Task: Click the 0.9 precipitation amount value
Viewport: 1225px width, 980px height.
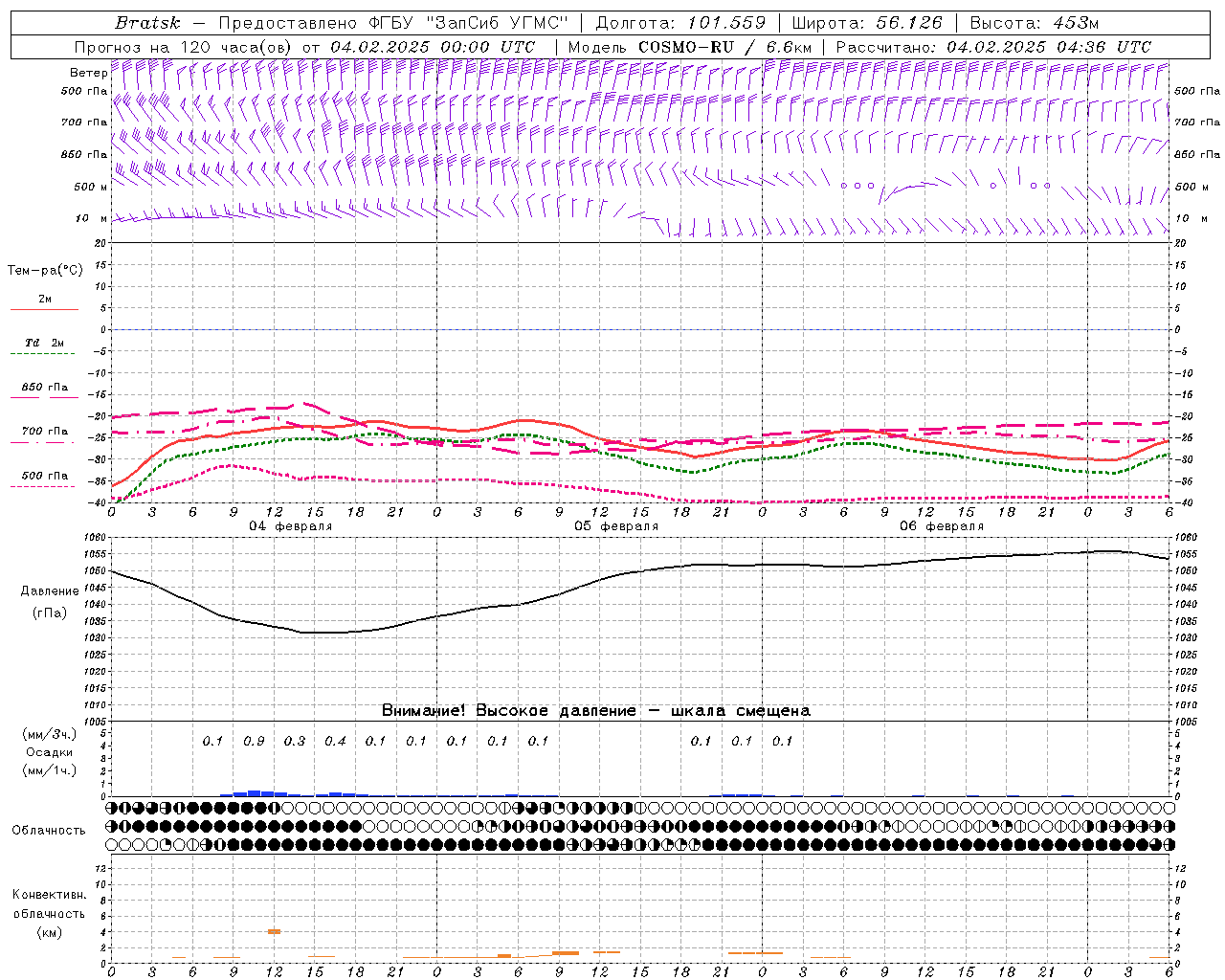Action: tap(254, 741)
